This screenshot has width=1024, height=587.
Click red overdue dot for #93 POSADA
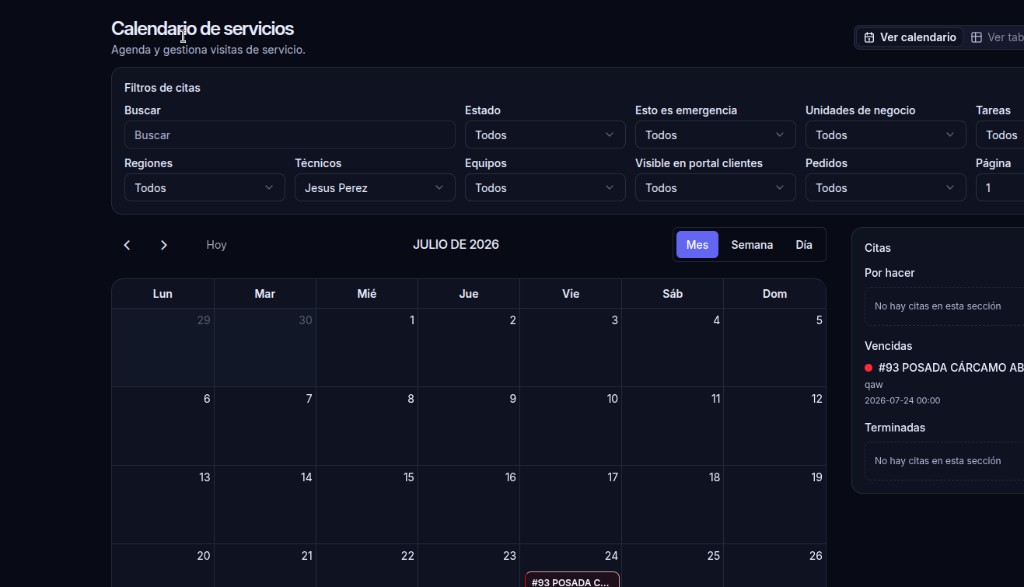[869, 368]
